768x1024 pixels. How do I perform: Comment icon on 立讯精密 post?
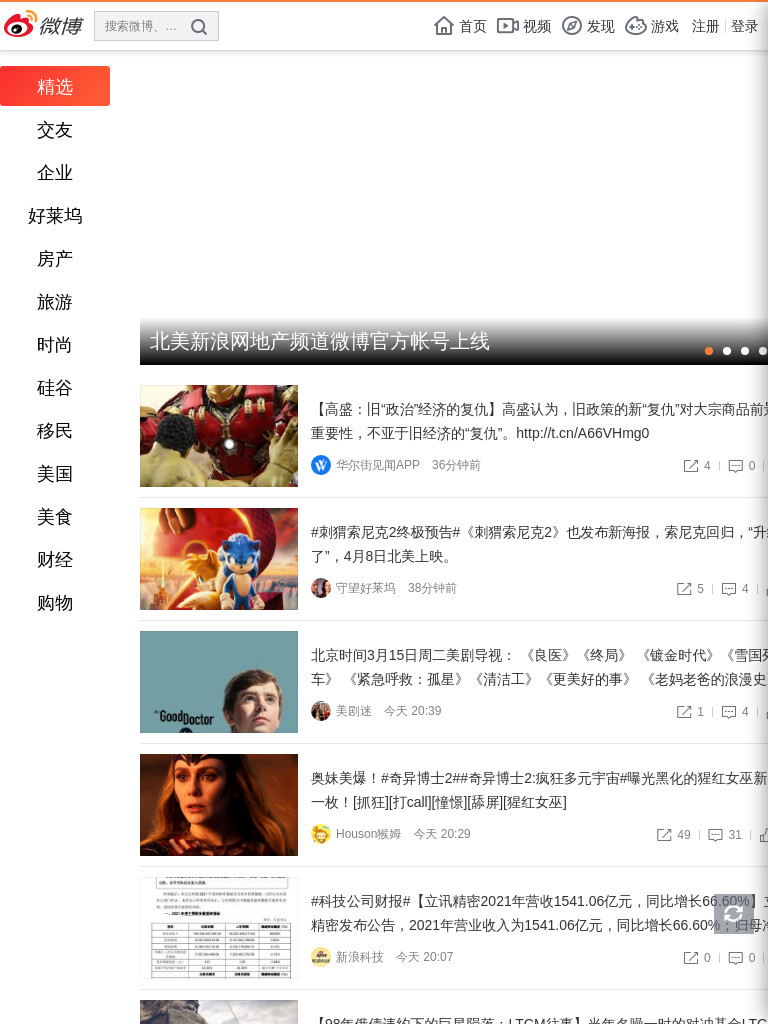(x=735, y=957)
